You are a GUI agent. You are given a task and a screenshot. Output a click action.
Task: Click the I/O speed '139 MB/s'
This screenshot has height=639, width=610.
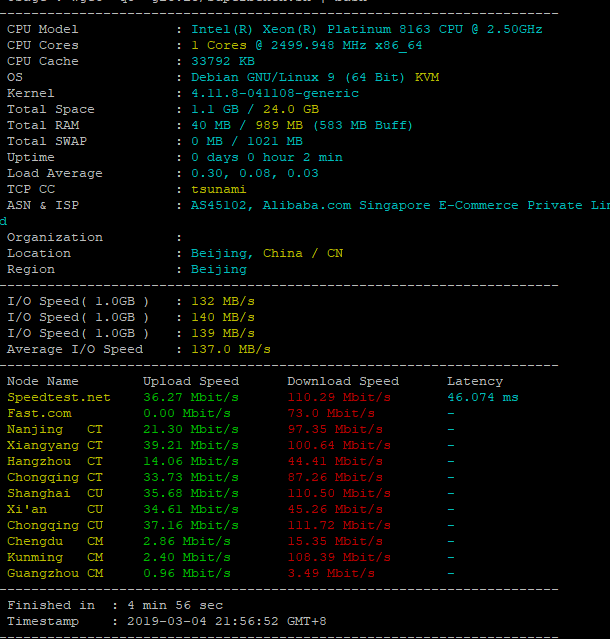223,333
